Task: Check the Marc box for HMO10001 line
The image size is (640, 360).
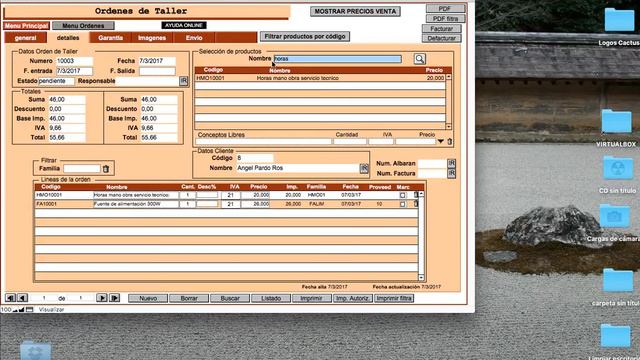Action: (402, 195)
